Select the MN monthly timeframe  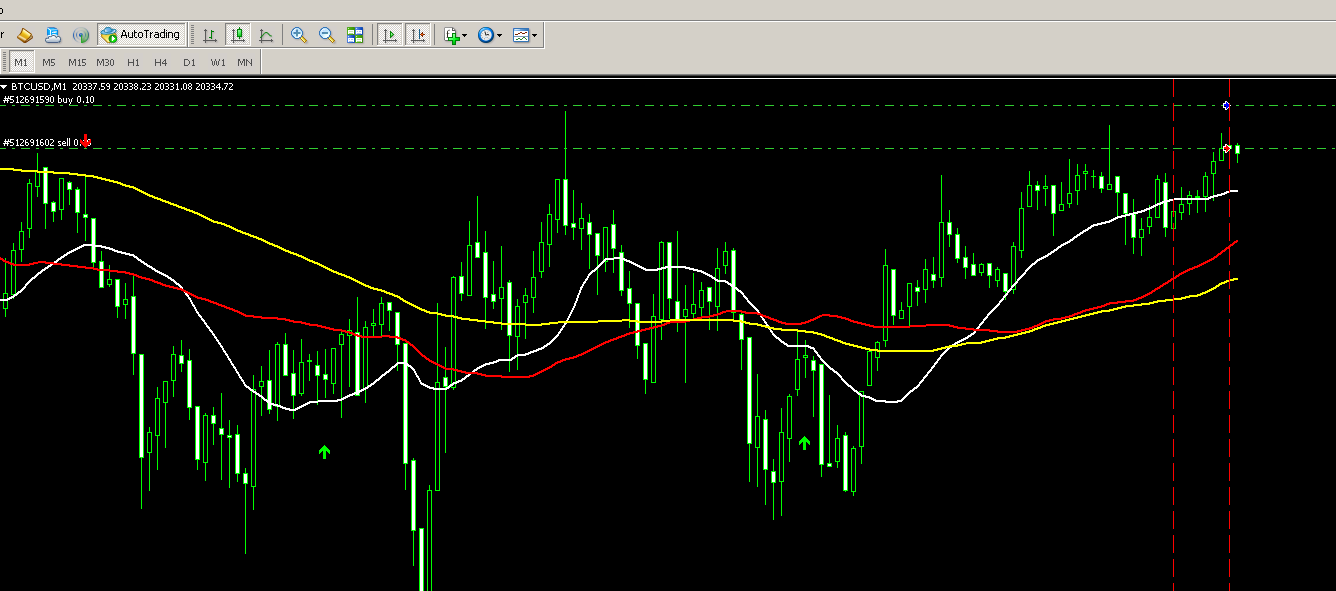click(245, 62)
